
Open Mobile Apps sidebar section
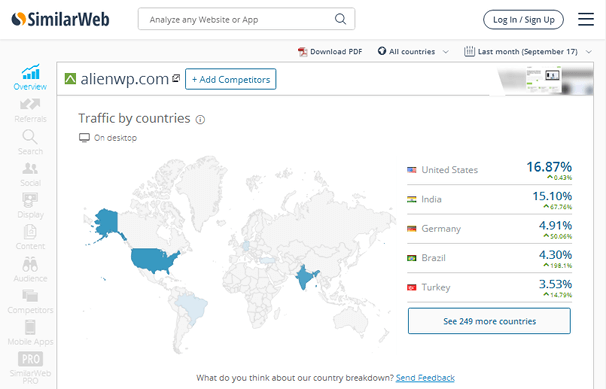click(x=30, y=333)
